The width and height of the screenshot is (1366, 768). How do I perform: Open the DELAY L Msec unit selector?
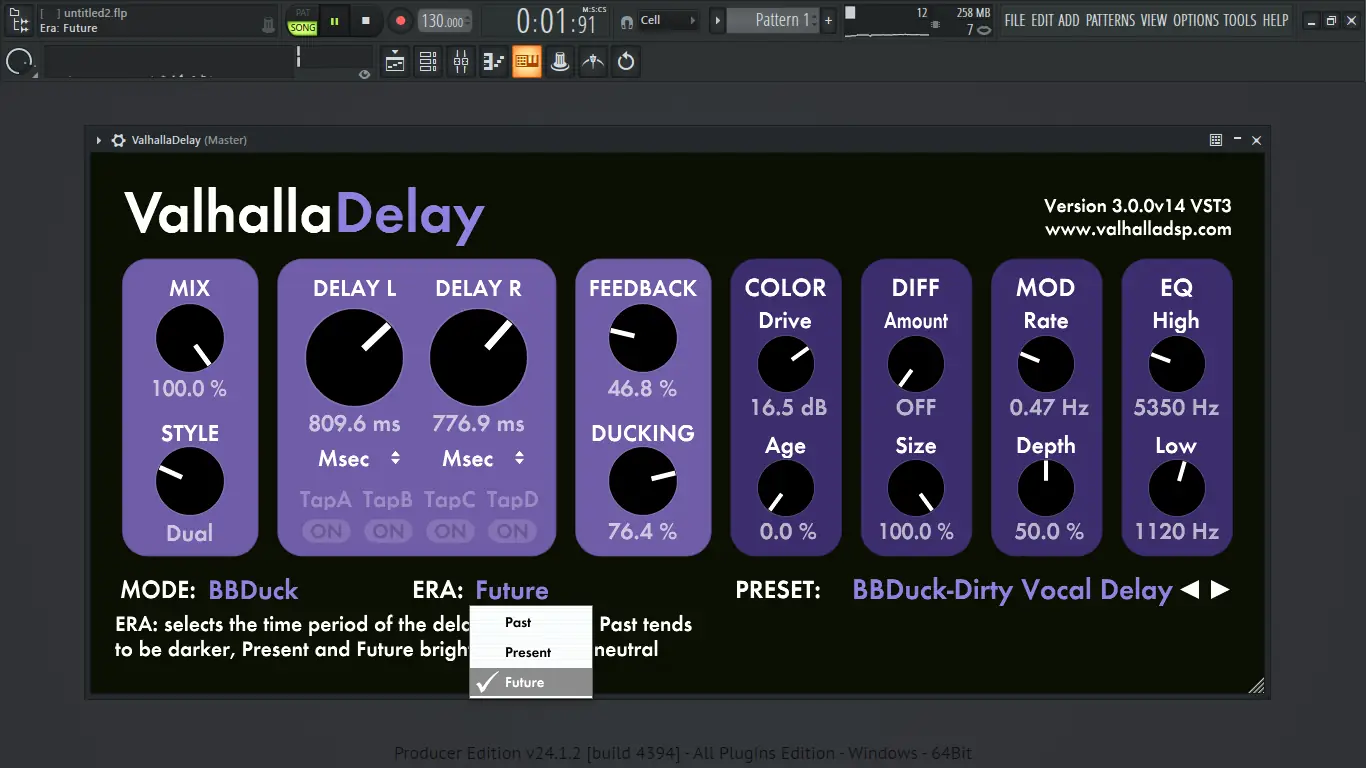360,459
